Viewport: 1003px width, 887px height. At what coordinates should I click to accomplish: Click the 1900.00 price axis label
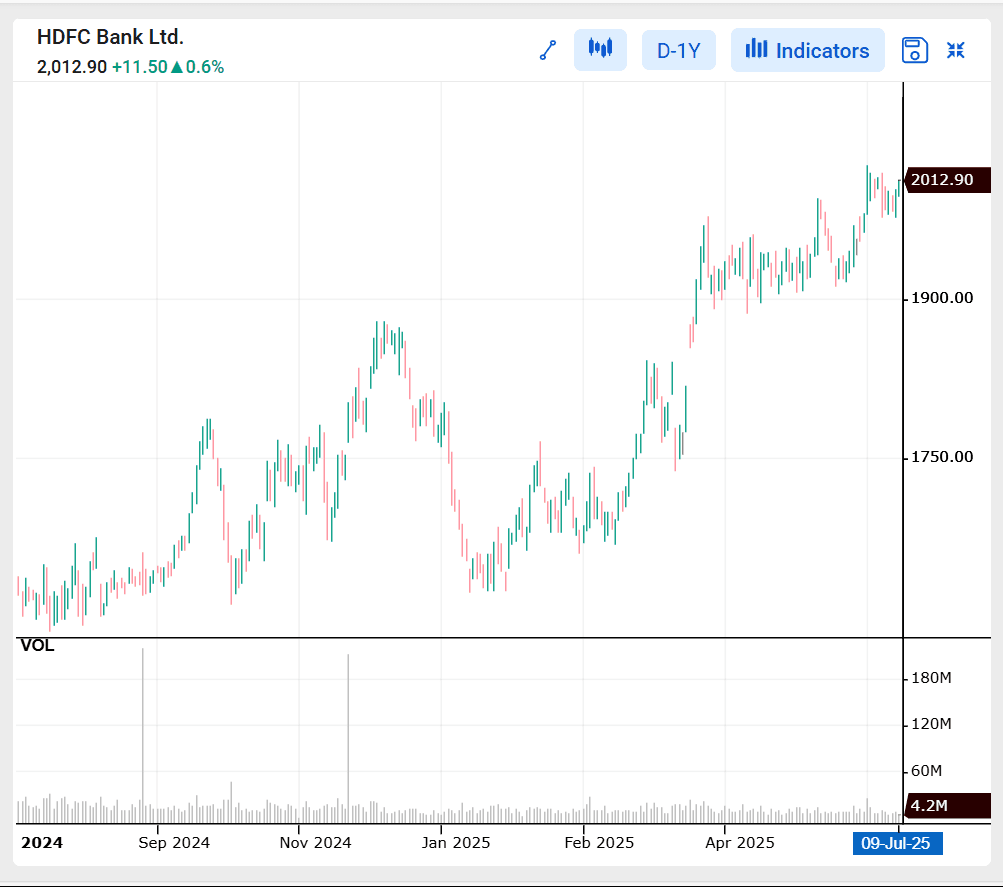tap(942, 298)
